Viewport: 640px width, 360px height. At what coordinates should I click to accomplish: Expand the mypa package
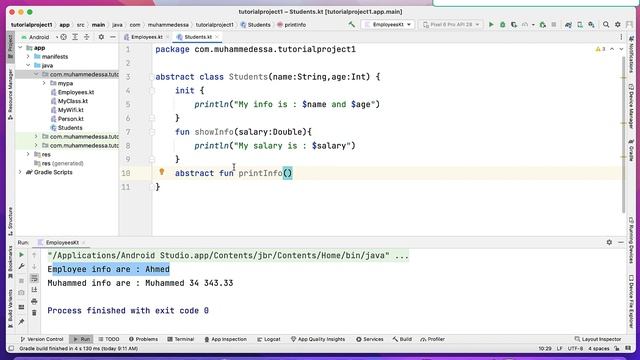(44, 83)
